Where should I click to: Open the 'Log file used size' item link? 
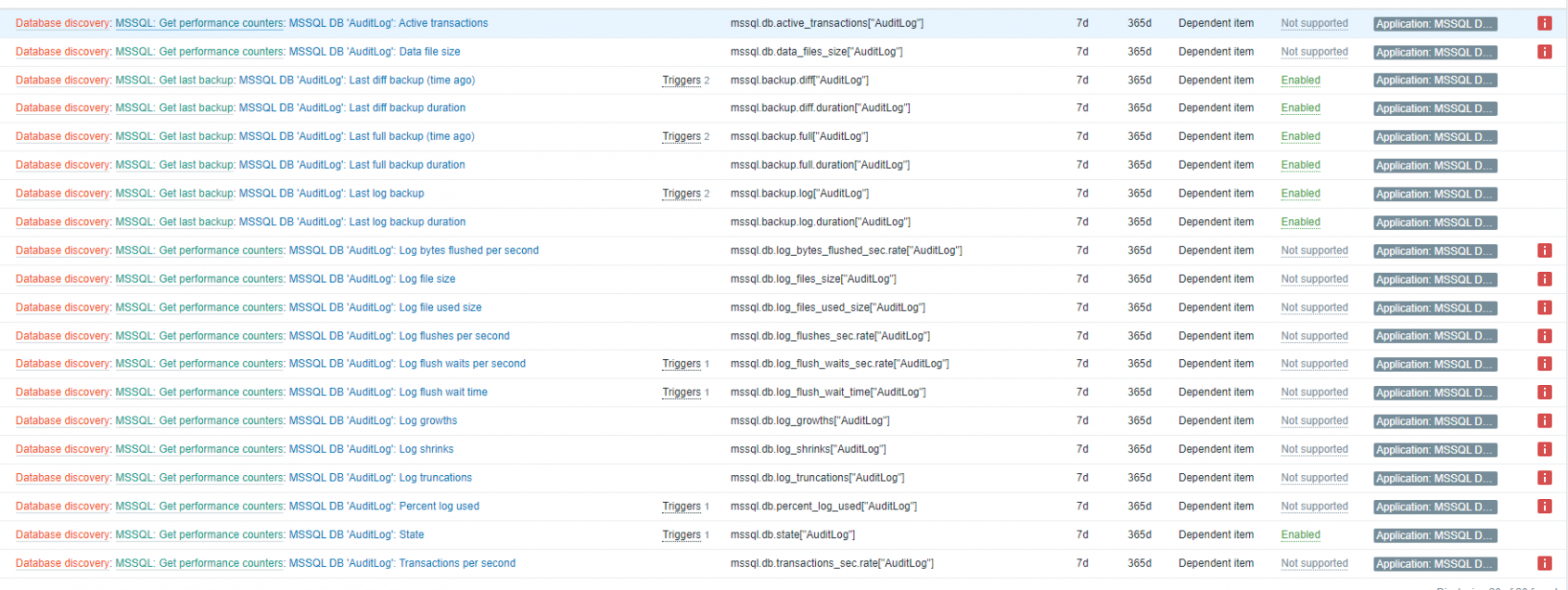(x=385, y=307)
